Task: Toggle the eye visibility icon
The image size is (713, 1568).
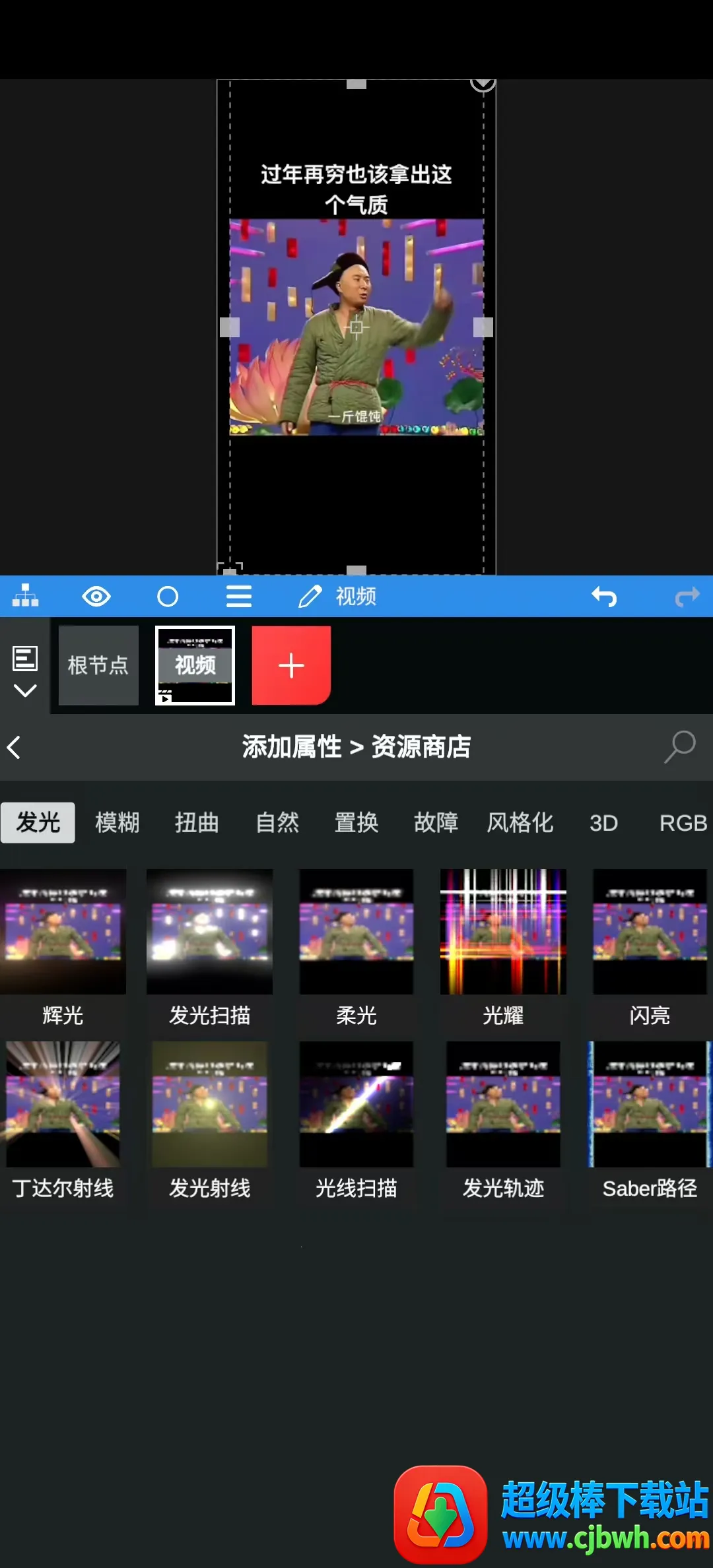Action: [x=96, y=597]
